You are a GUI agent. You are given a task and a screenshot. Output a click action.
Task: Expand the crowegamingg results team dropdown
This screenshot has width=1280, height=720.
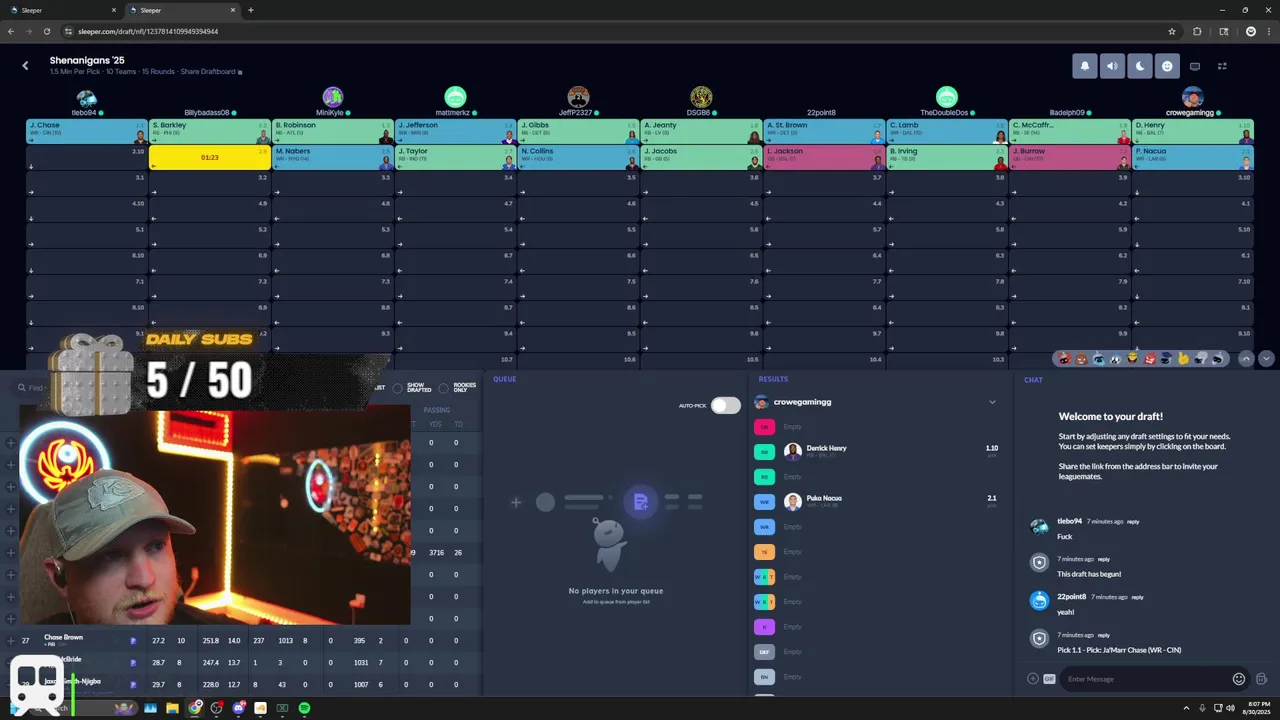tap(992, 402)
